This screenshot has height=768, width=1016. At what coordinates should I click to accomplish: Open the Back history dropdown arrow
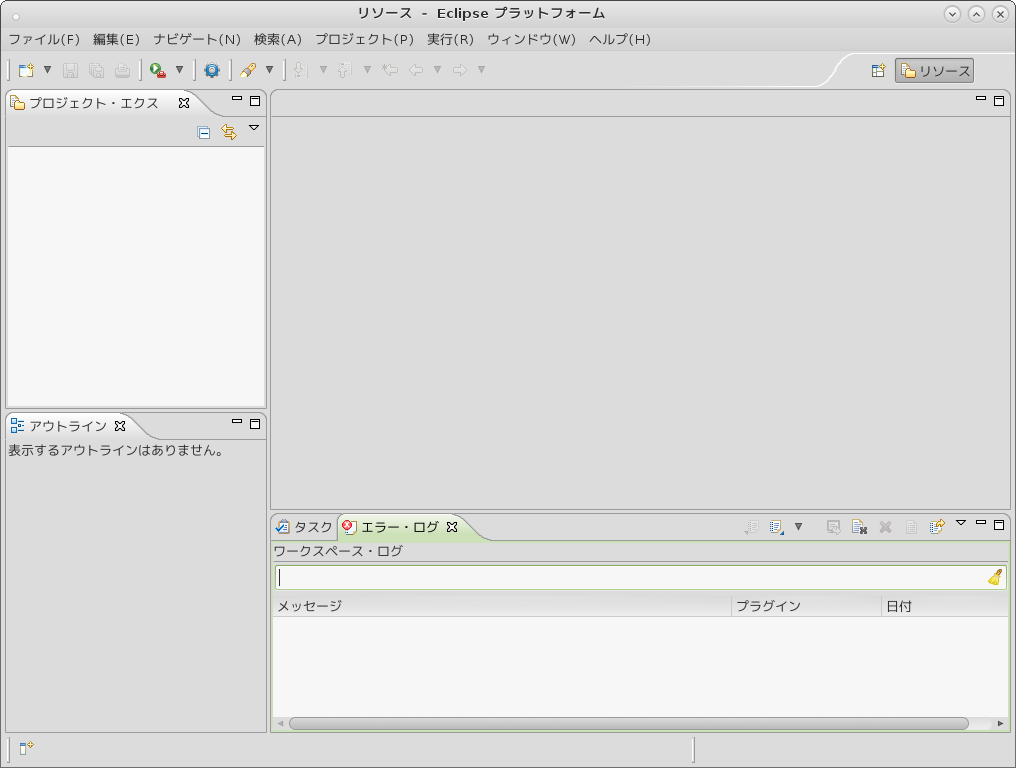point(437,69)
